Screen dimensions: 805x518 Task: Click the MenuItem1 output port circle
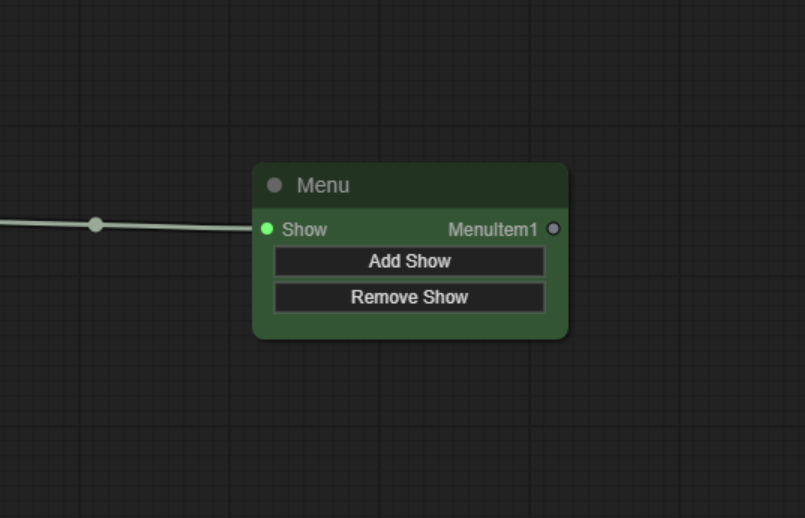click(554, 229)
